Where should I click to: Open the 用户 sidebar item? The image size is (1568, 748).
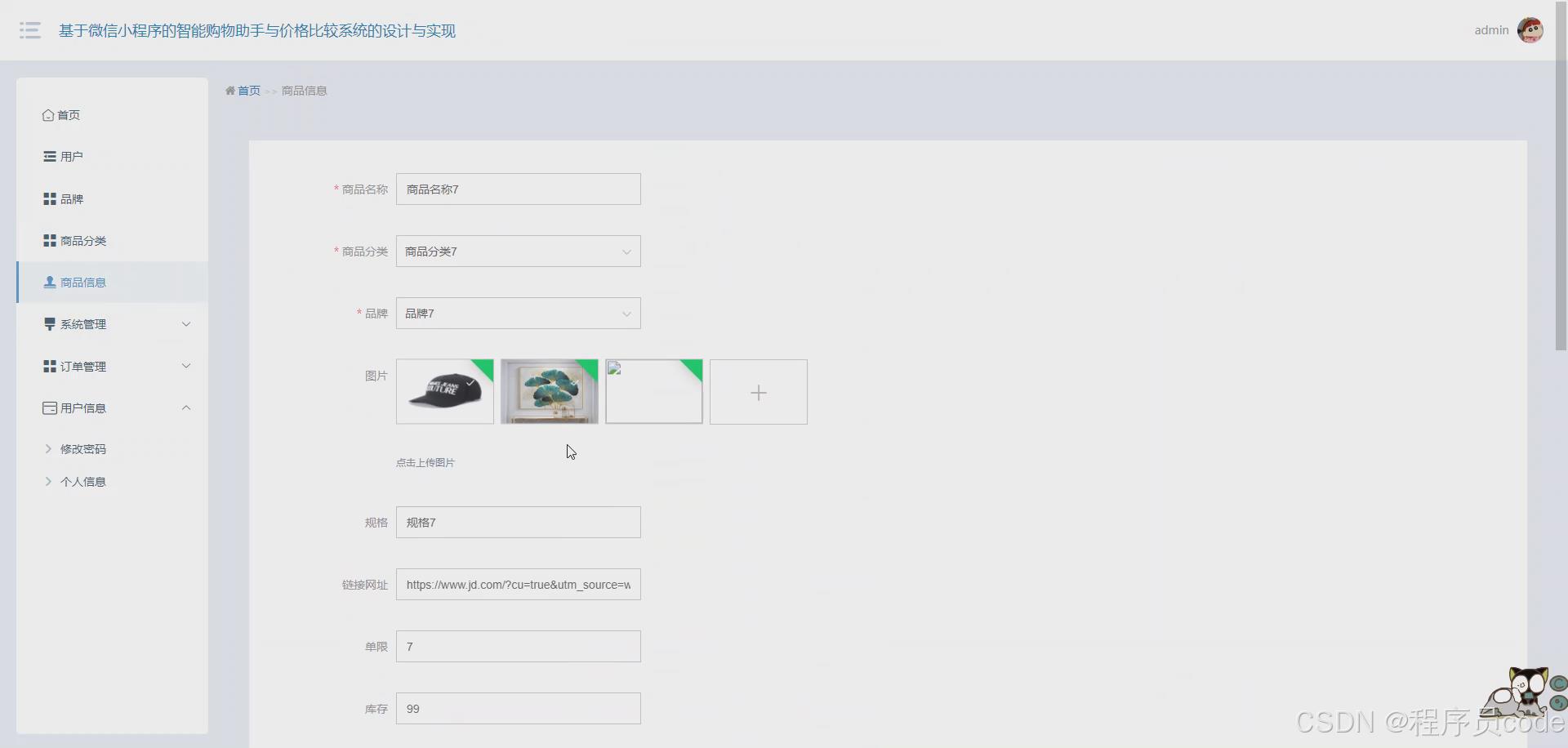coord(112,157)
